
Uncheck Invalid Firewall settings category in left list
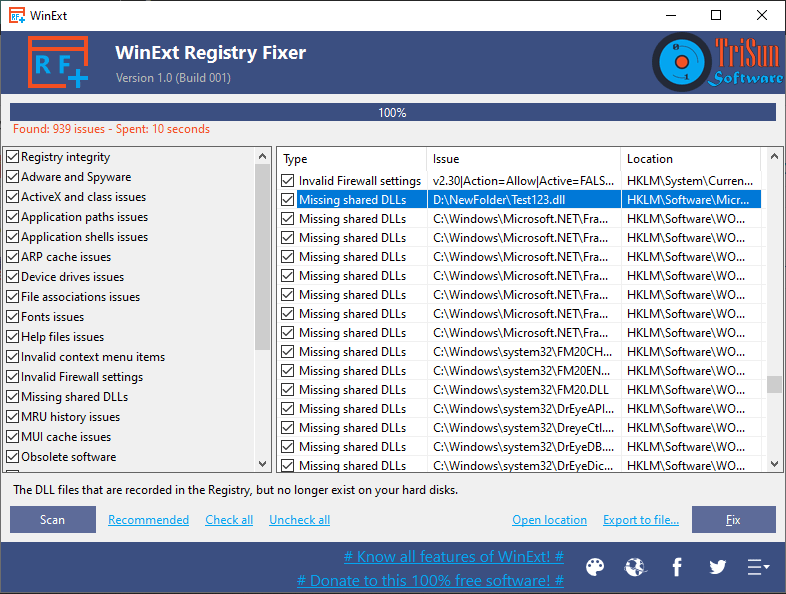coord(13,377)
